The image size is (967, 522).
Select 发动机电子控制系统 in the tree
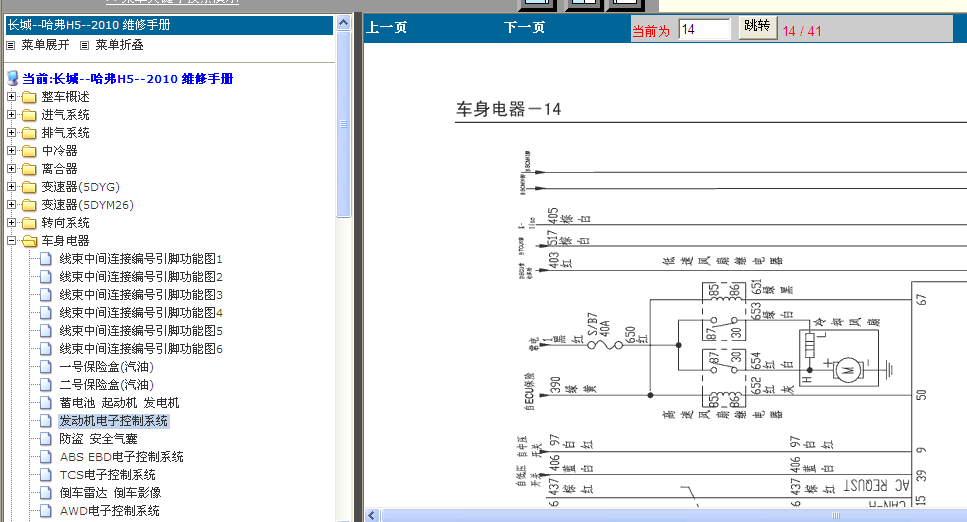[113, 421]
